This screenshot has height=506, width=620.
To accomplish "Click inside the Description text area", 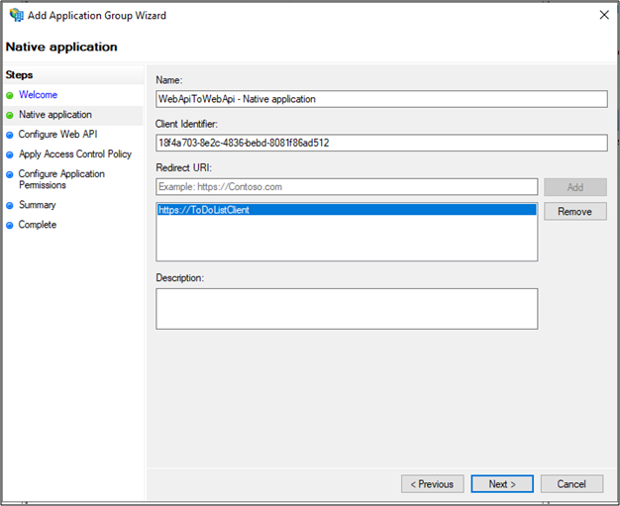I will [347, 309].
